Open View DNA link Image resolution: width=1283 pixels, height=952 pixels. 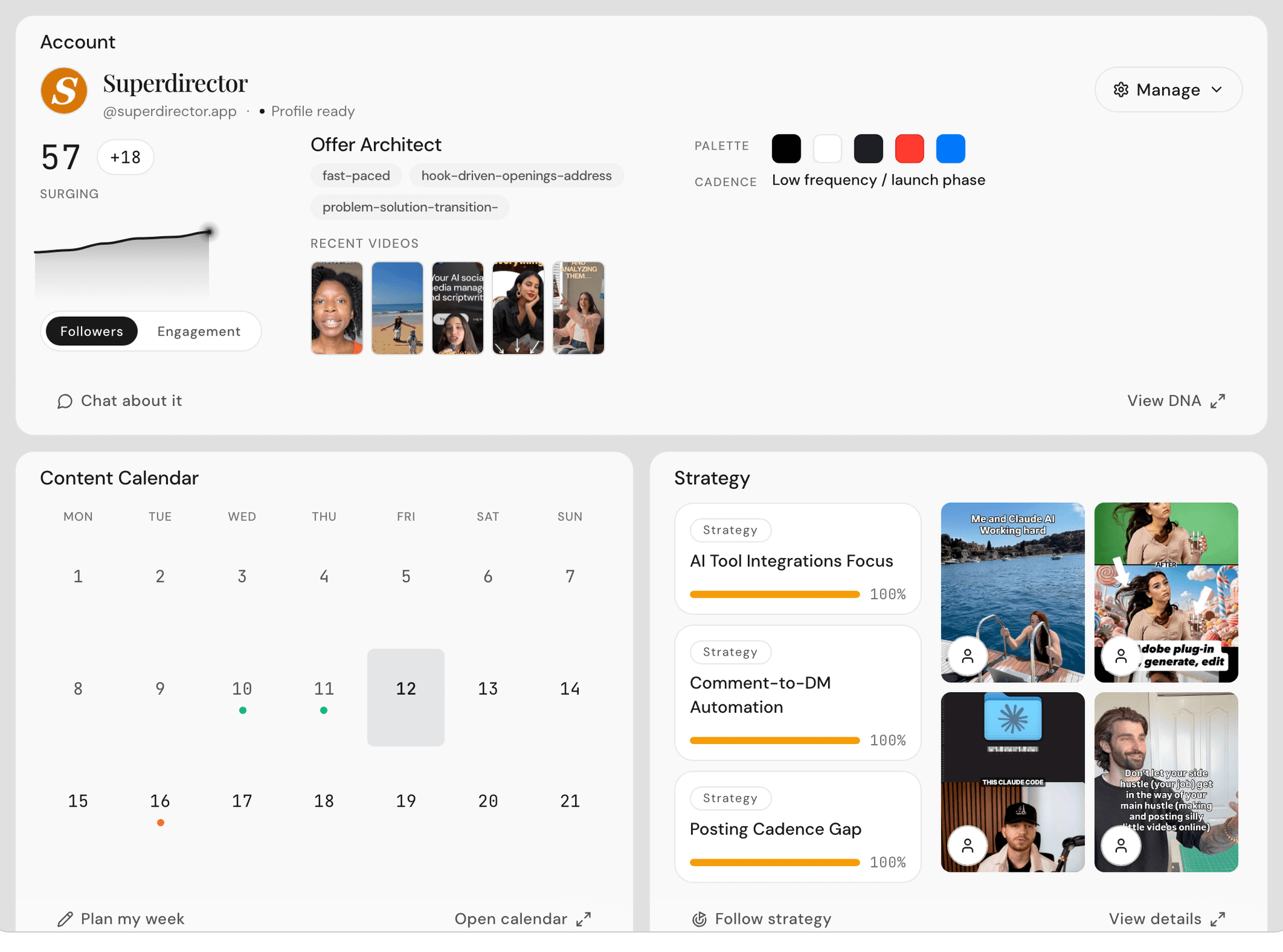coord(1176,401)
